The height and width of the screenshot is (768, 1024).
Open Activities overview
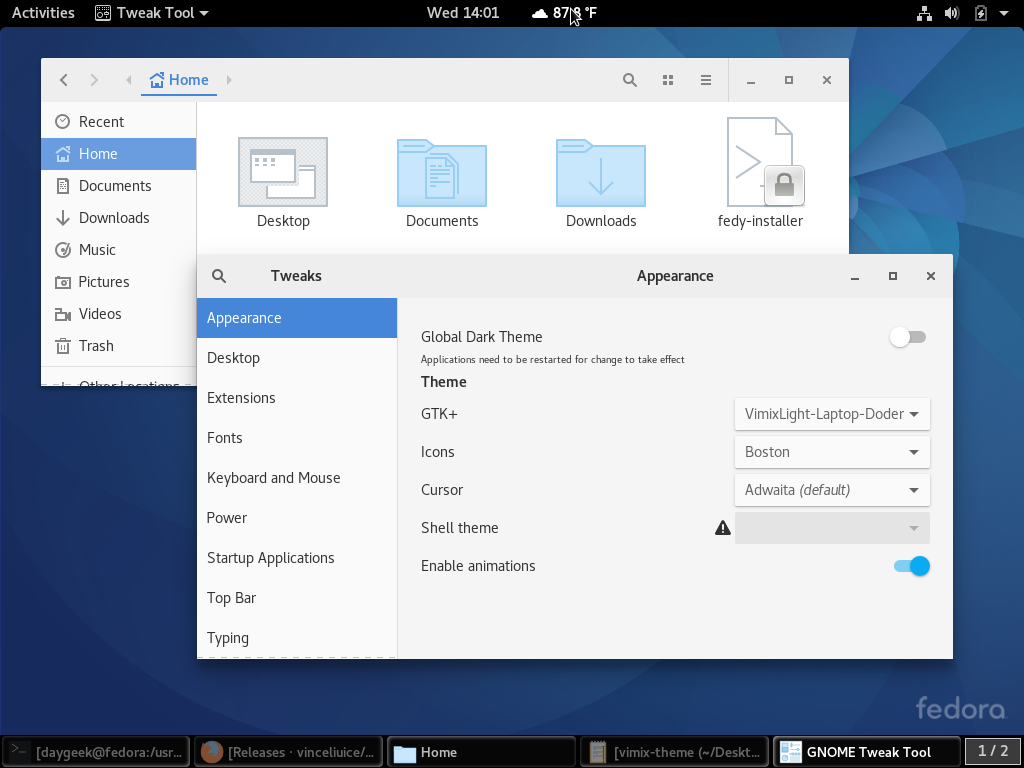[43, 13]
